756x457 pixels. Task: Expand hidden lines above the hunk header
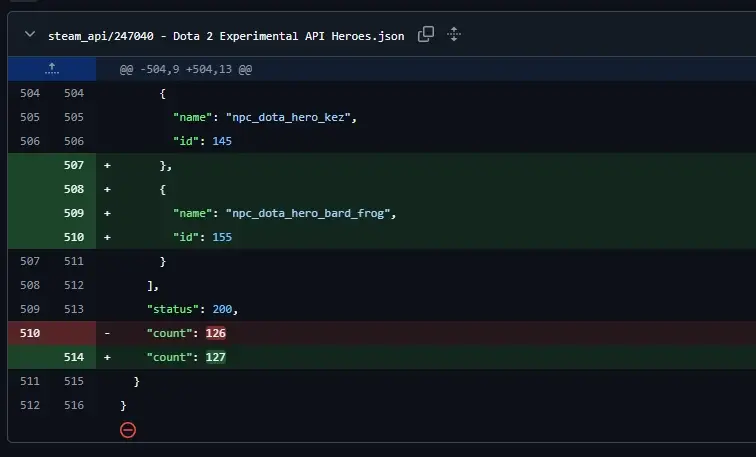coord(52,69)
